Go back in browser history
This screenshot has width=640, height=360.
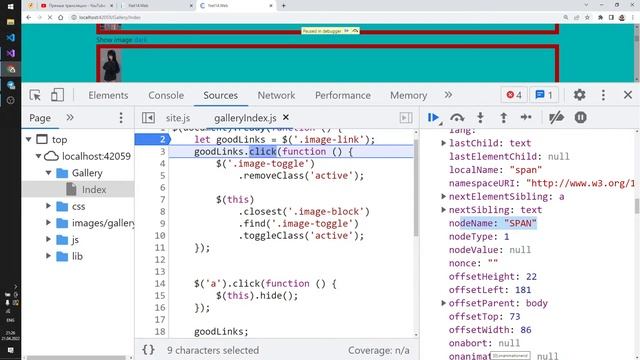click(x=28, y=18)
